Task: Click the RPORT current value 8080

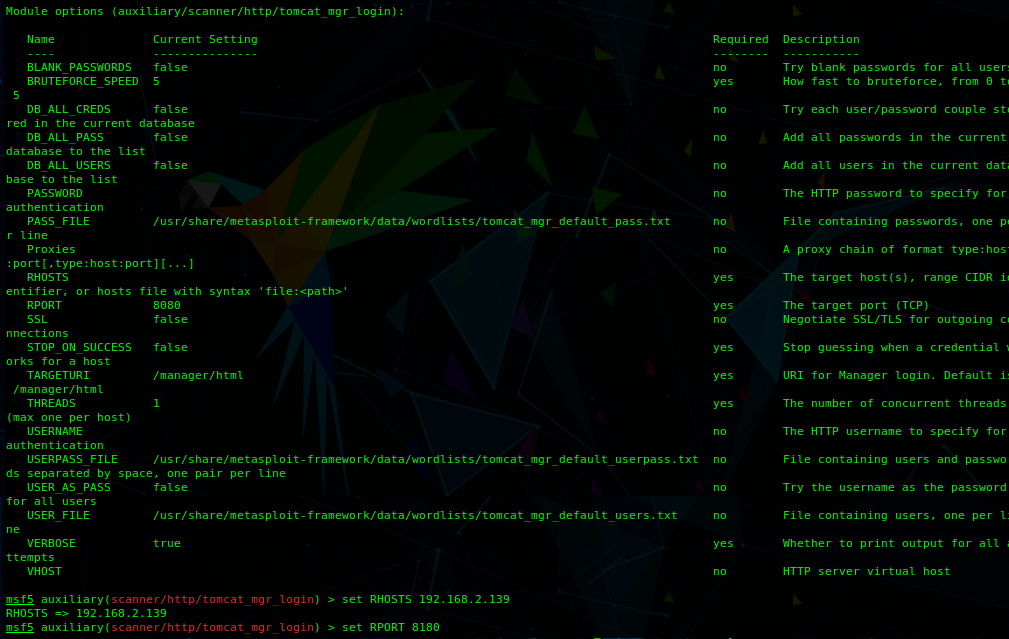Action: [167, 306]
